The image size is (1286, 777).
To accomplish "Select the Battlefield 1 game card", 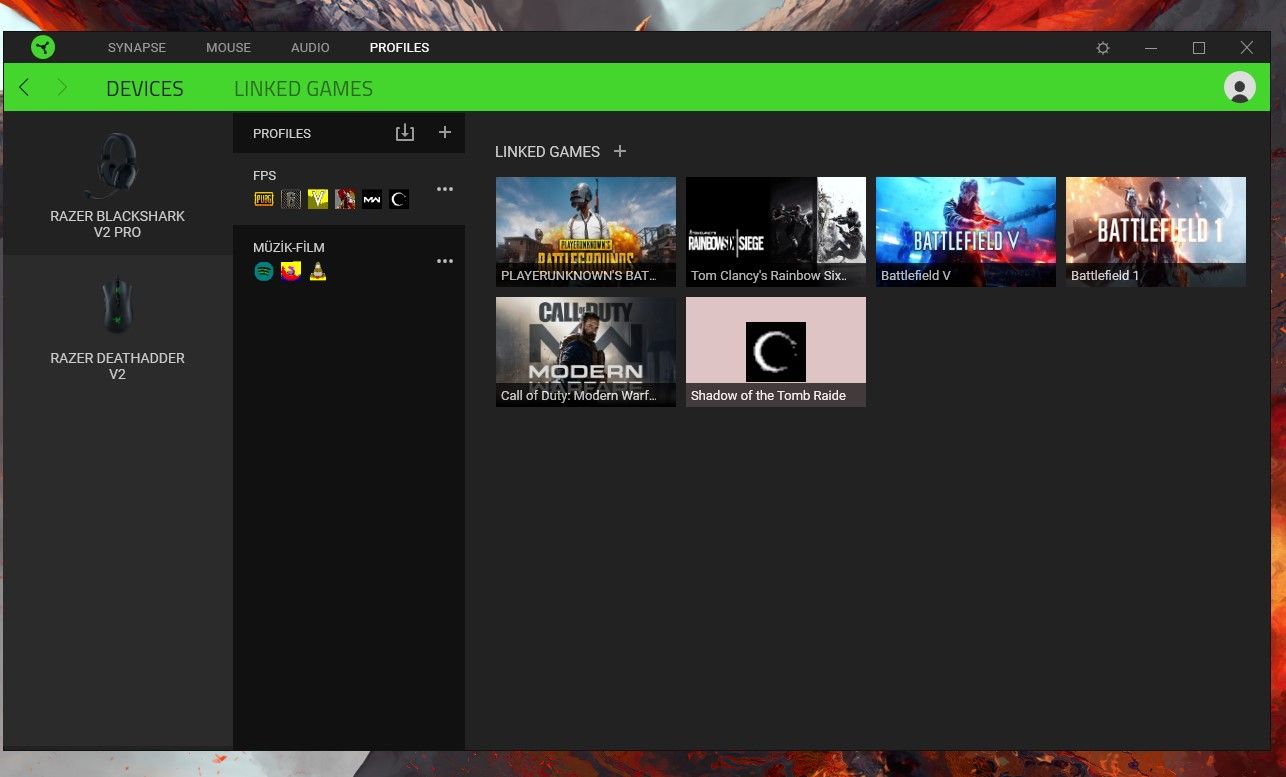I will pos(1156,232).
